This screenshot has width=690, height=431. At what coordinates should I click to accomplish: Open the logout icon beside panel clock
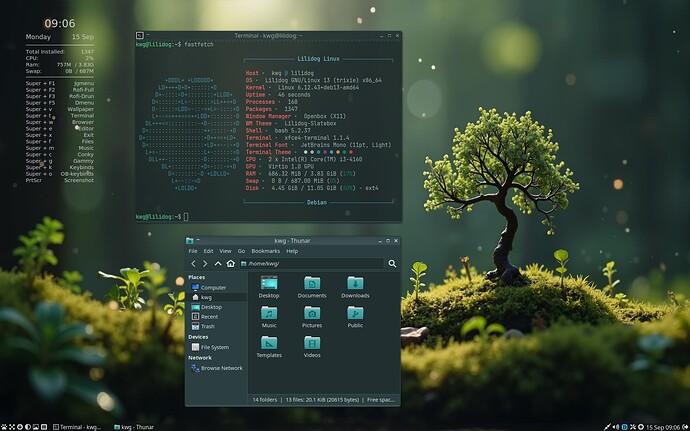[685, 427]
